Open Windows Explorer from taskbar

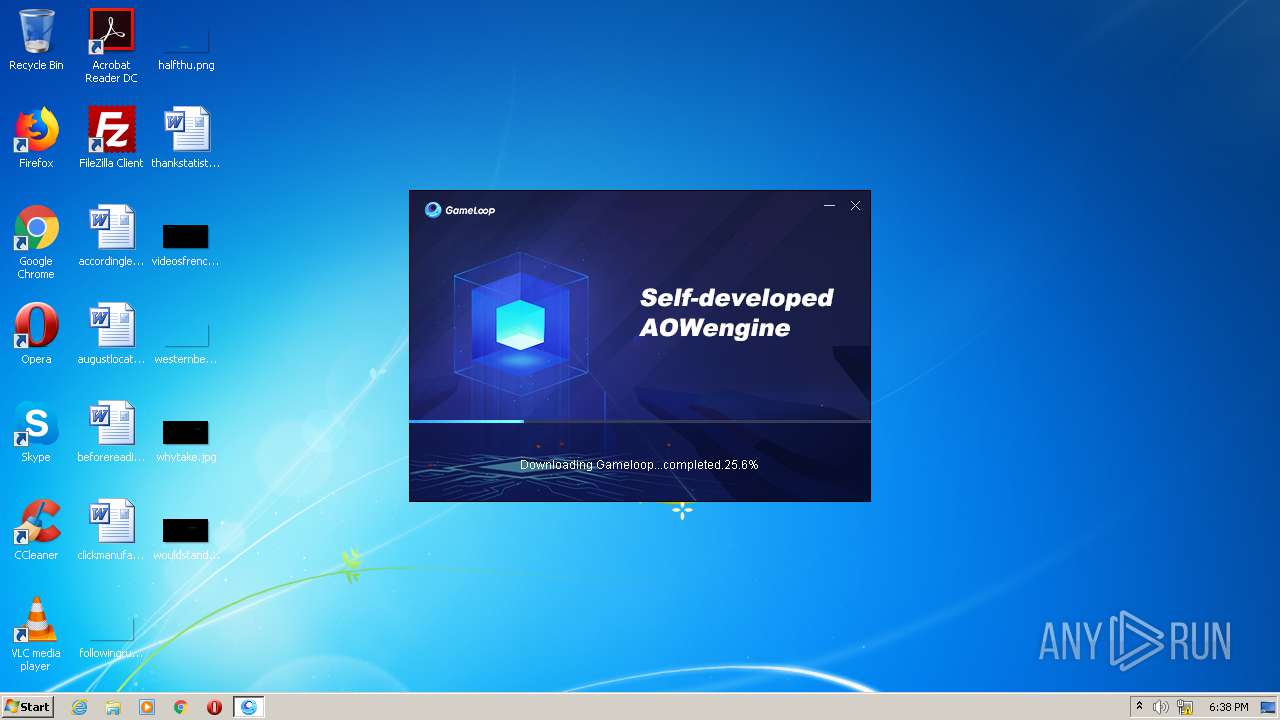coord(113,707)
